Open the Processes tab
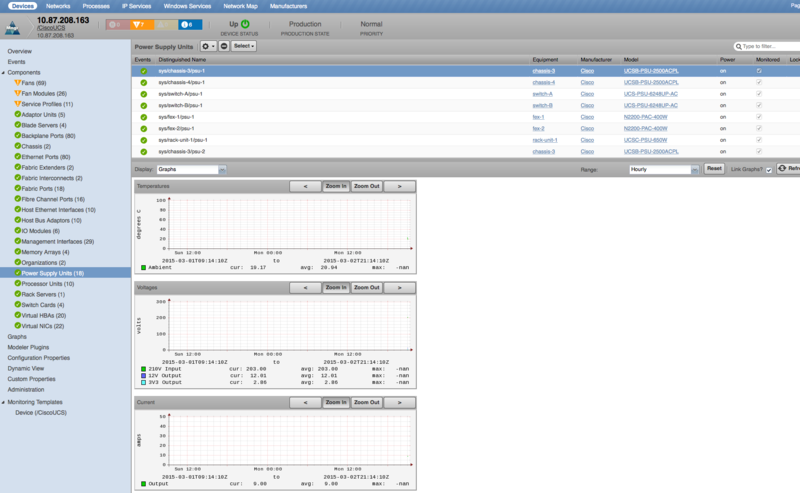 click(96, 6)
